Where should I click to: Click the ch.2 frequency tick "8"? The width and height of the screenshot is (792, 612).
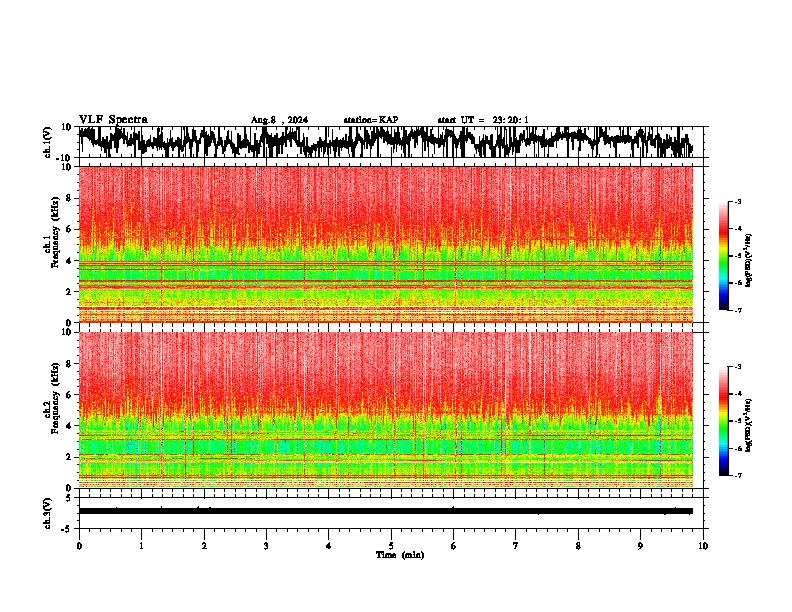coord(70,364)
